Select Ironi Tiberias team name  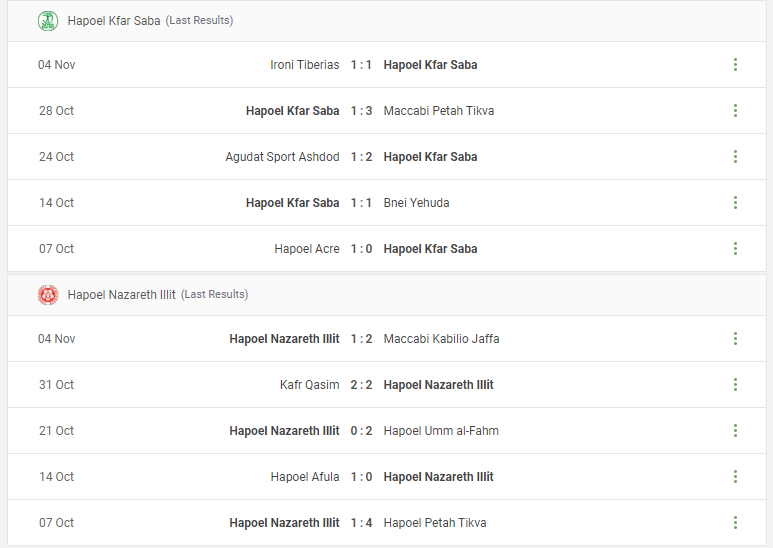pos(305,65)
